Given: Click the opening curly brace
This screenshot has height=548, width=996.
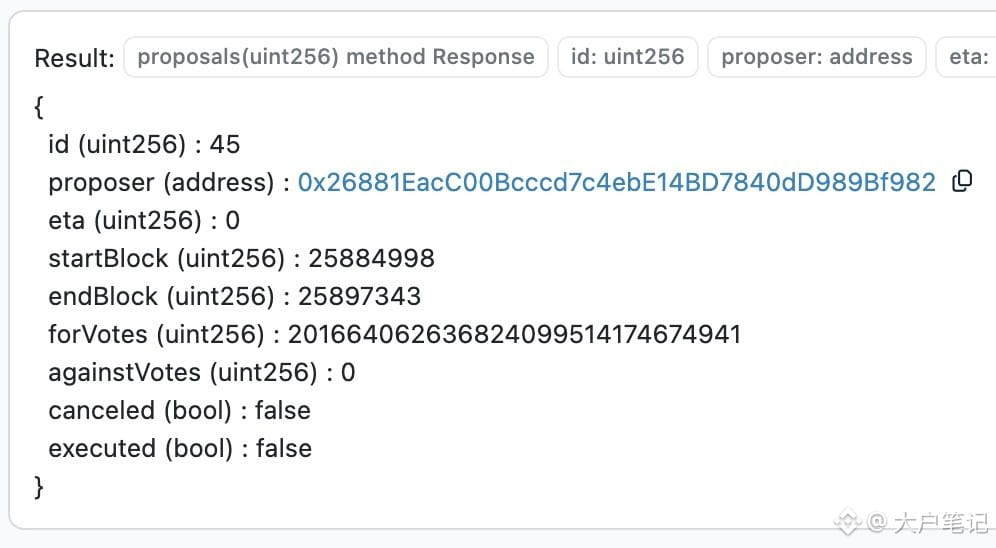Looking at the screenshot, I should [39, 107].
